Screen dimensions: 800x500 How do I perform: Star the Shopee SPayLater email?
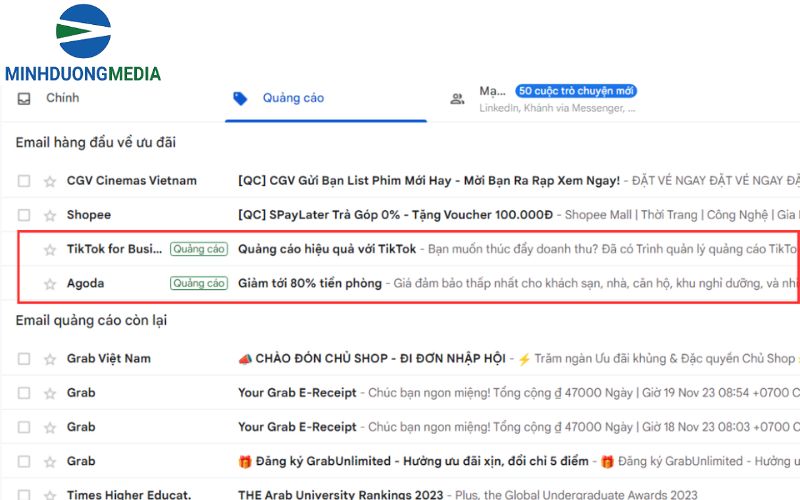[49, 215]
